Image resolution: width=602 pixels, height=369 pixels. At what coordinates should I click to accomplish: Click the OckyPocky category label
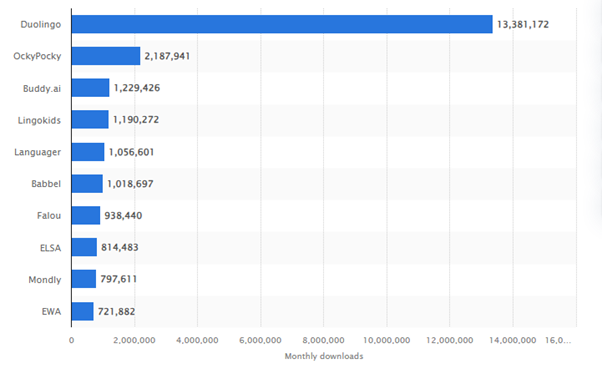coord(37,56)
